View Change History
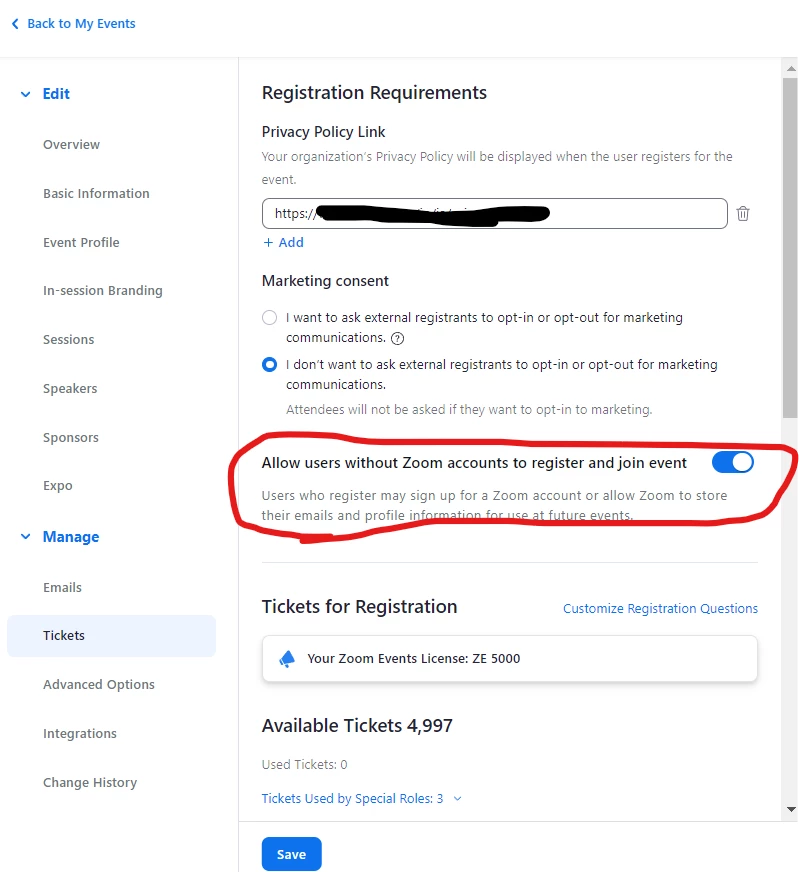This screenshot has height=872, width=800. (90, 782)
